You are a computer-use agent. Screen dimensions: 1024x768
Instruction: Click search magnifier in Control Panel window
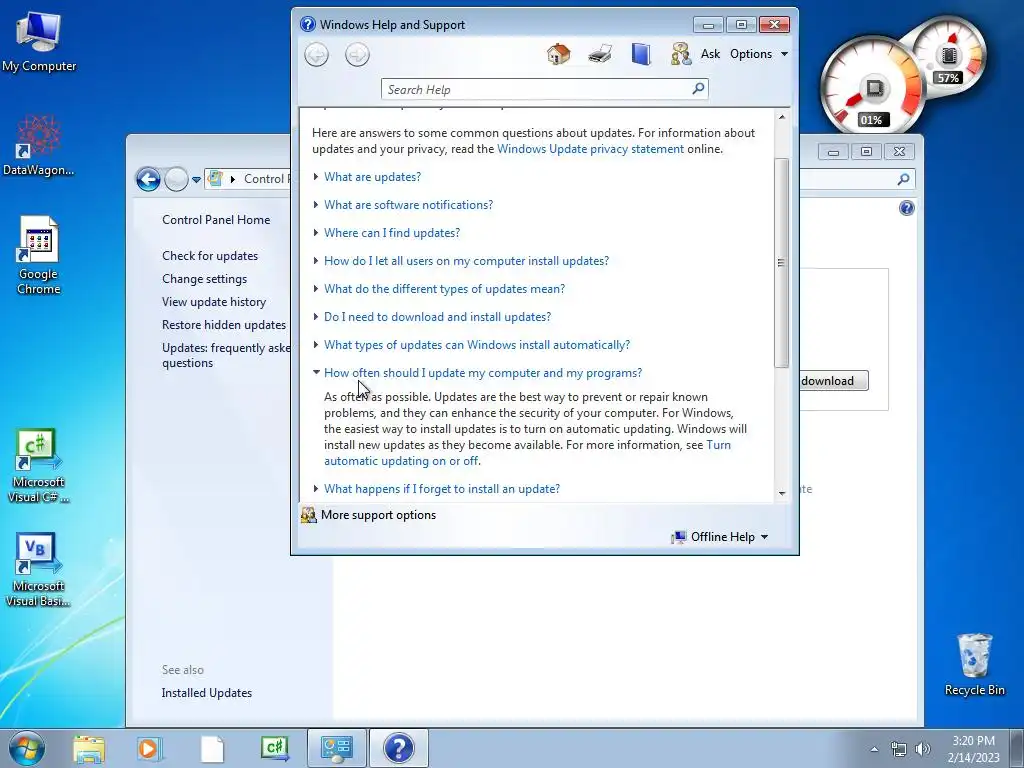[x=903, y=179]
